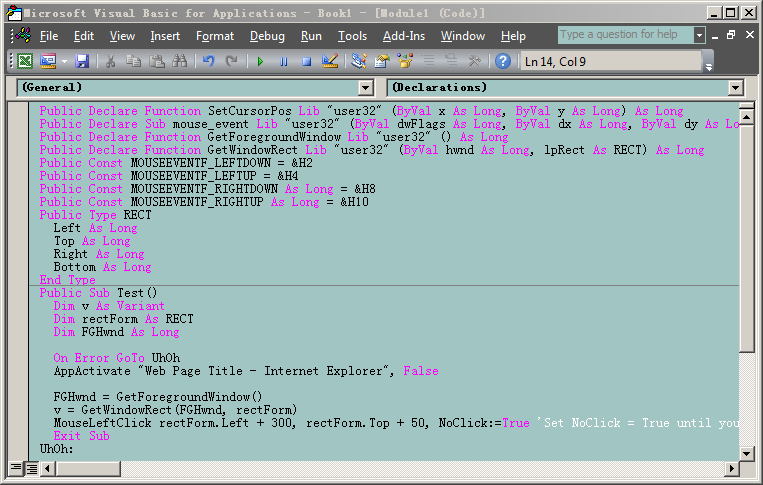Viewport: 763px width, 485px height.
Task: Click the horizontal scrollbar thumb
Action: coord(88,469)
